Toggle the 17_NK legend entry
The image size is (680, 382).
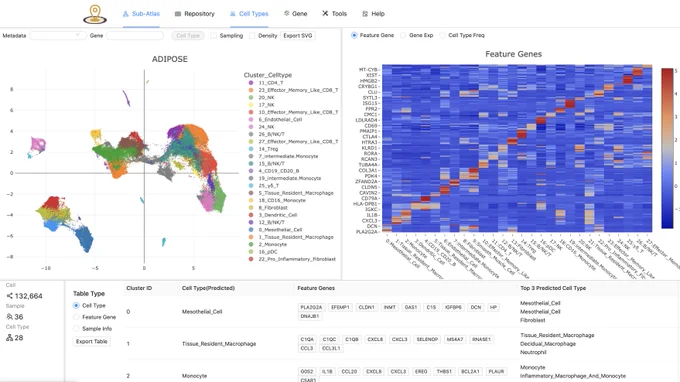(262, 105)
